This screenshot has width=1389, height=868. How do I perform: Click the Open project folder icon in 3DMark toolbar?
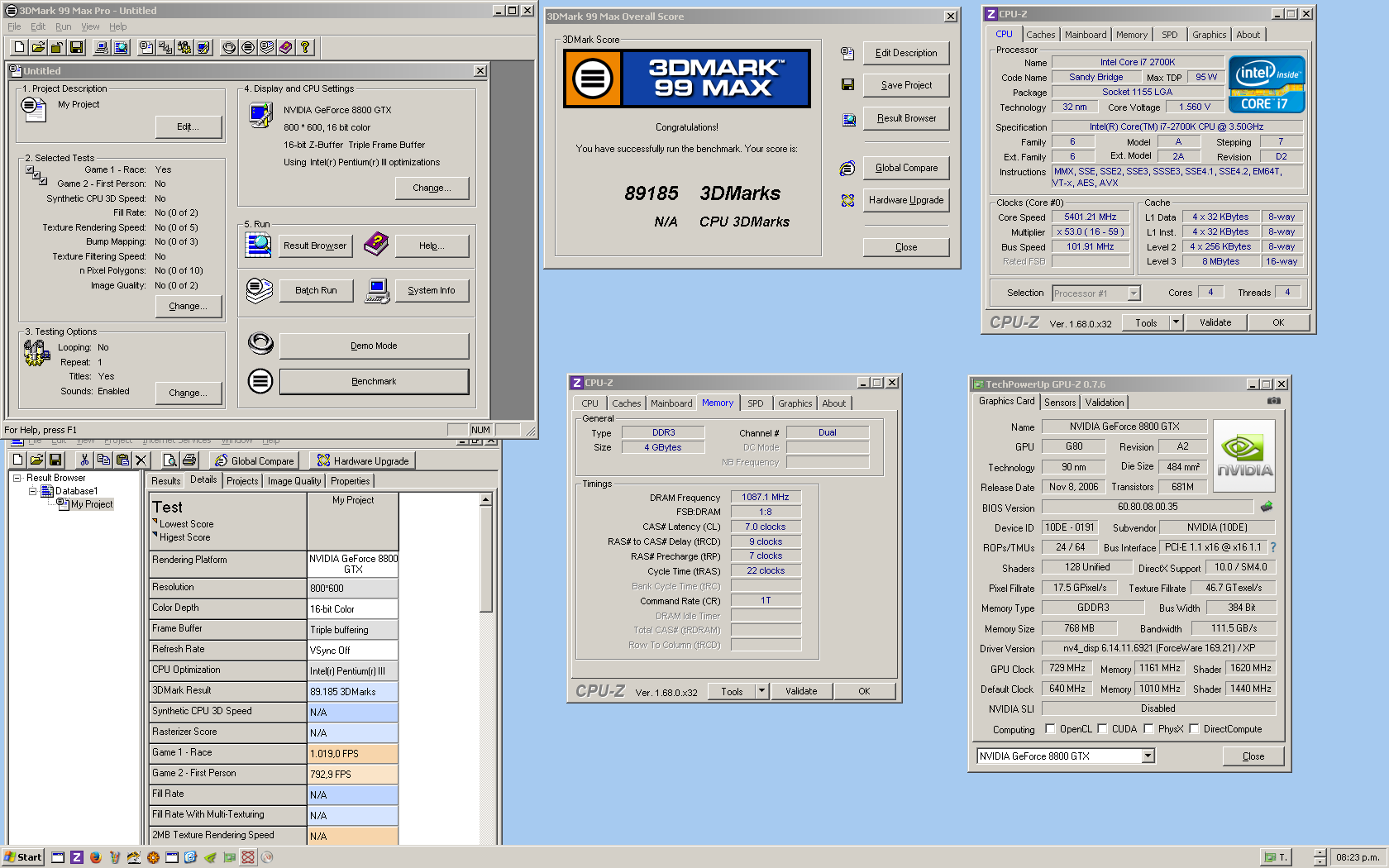38,47
